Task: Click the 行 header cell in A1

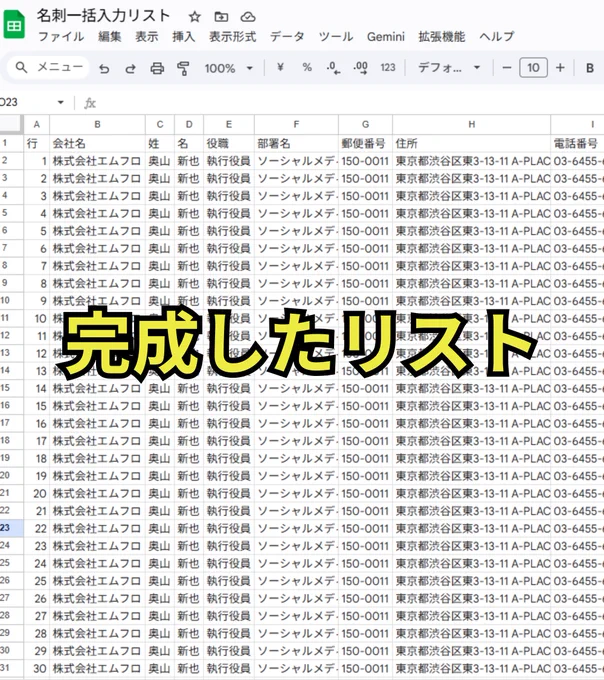Action: tap(36, 144)
